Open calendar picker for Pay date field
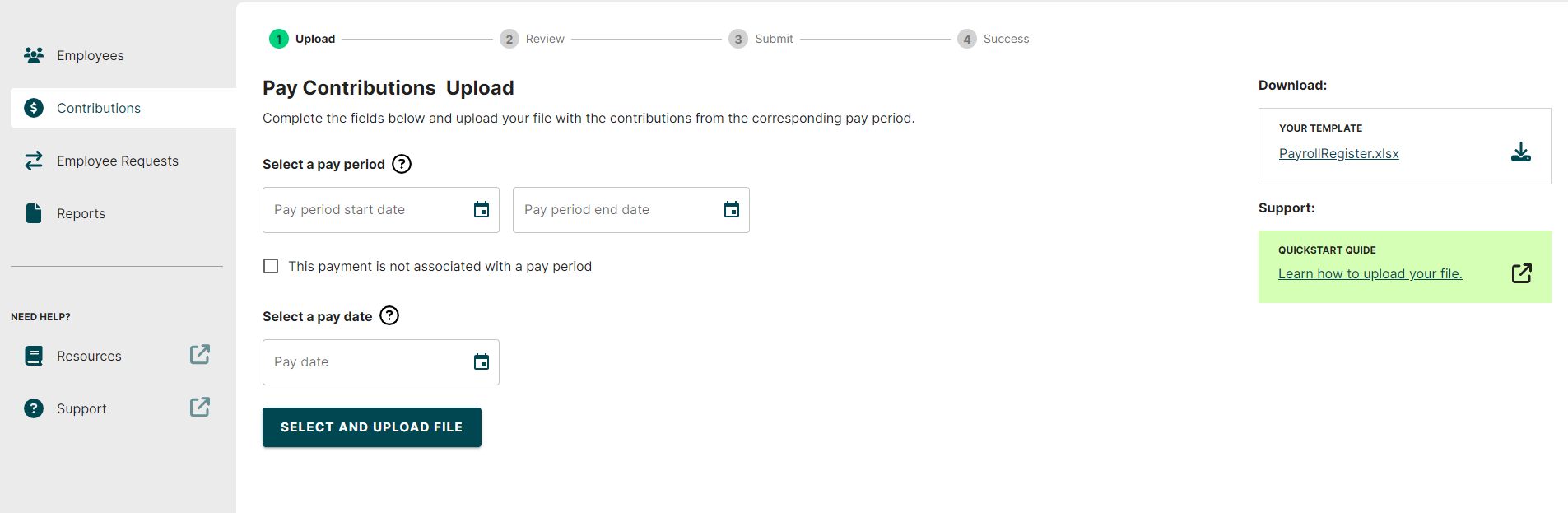Image resolution: width=1568 pixels, height=513 pixels. pos(482,362)
